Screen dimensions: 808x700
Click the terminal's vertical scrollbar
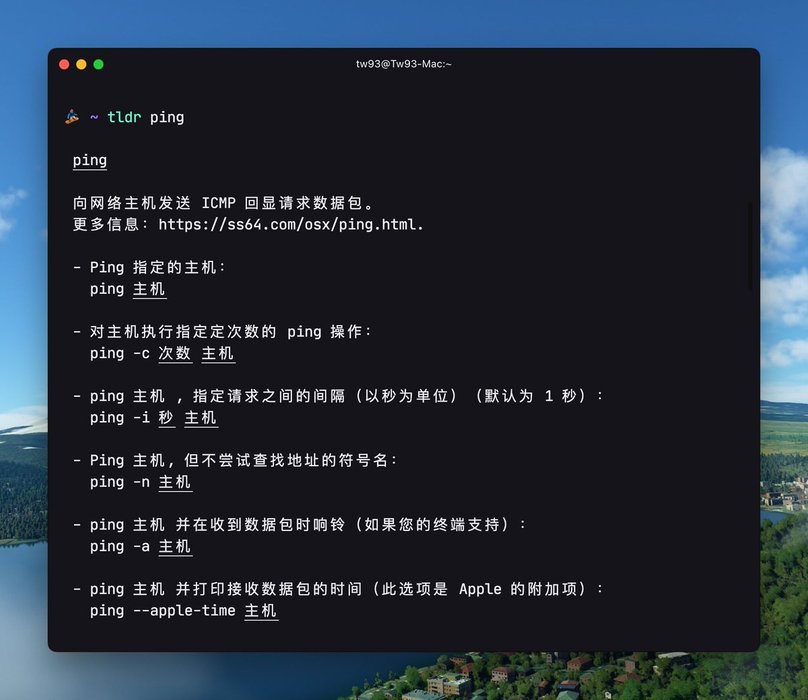(750, 245)
